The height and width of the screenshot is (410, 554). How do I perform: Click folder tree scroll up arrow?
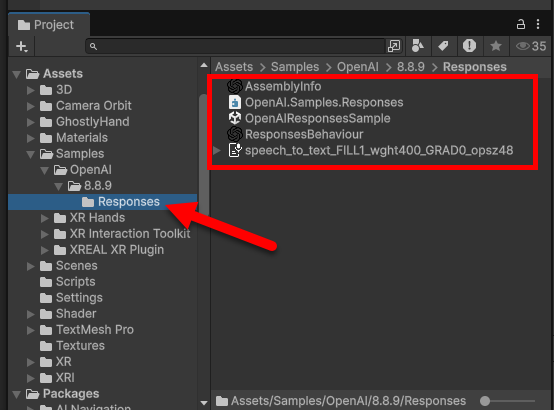click(x=204, y=65)
